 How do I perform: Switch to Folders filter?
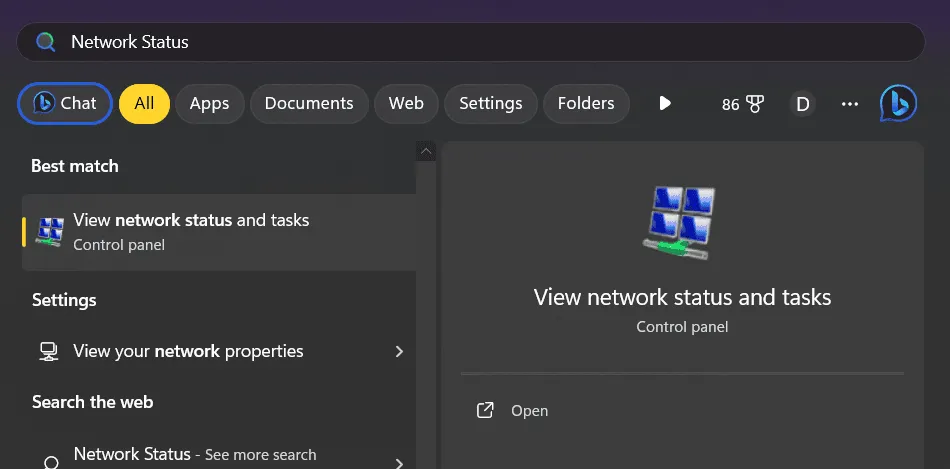(x=586, y=104)
